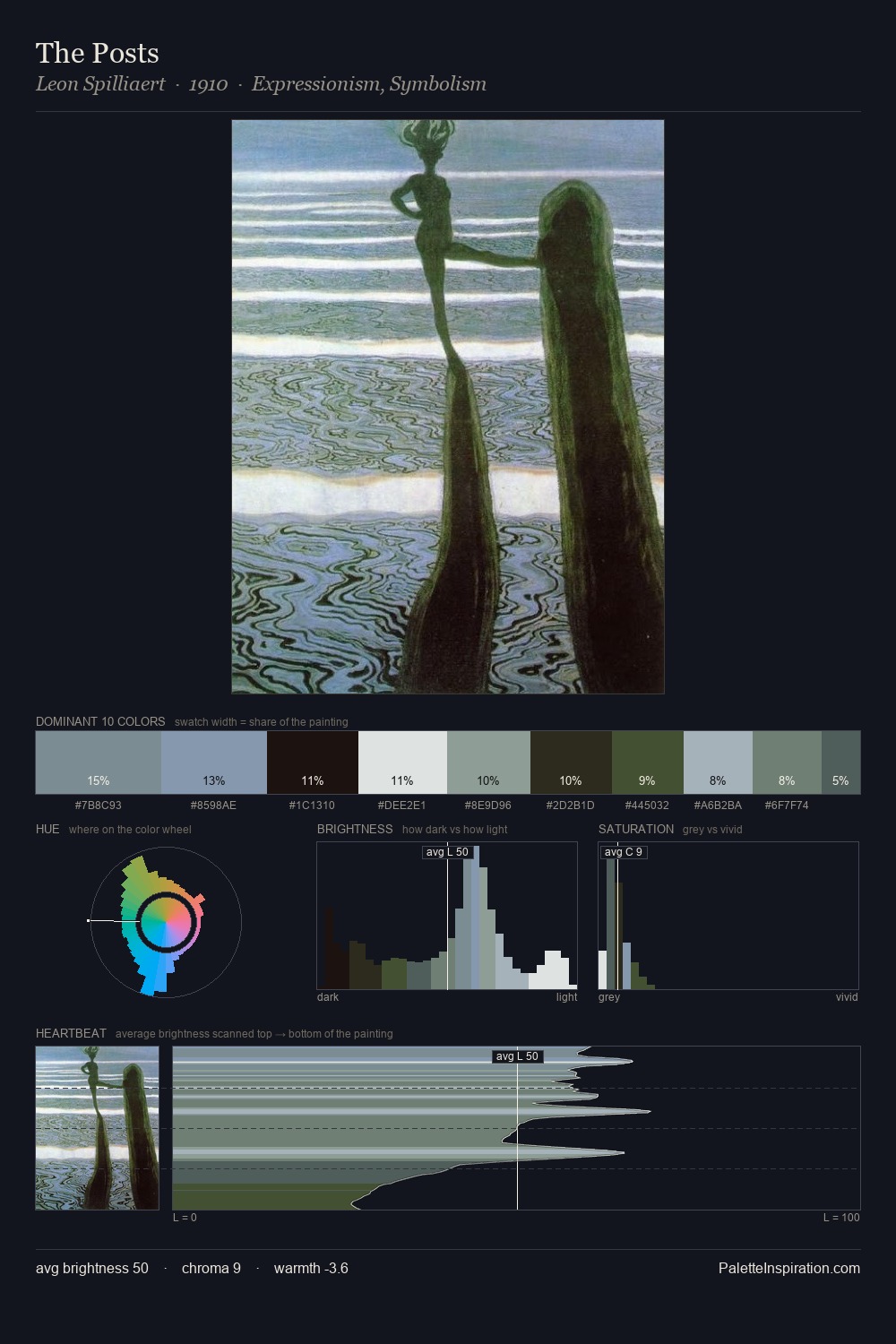Click the #7B8C93 15% color swatch
This screenshot has width=896, height=1344.
(99, 762)
